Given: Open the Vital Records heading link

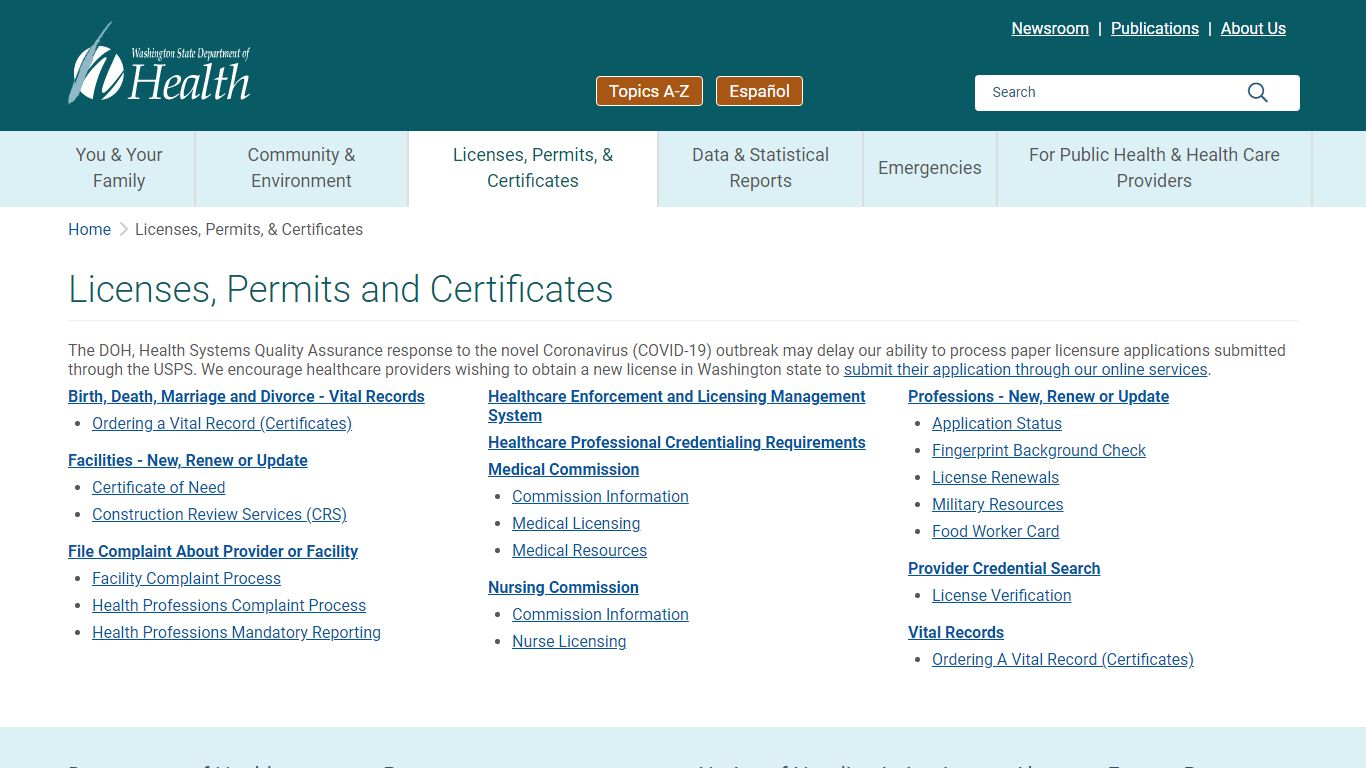Looking at the screenshot, I should pyautogui.click(x=956, y=633).
